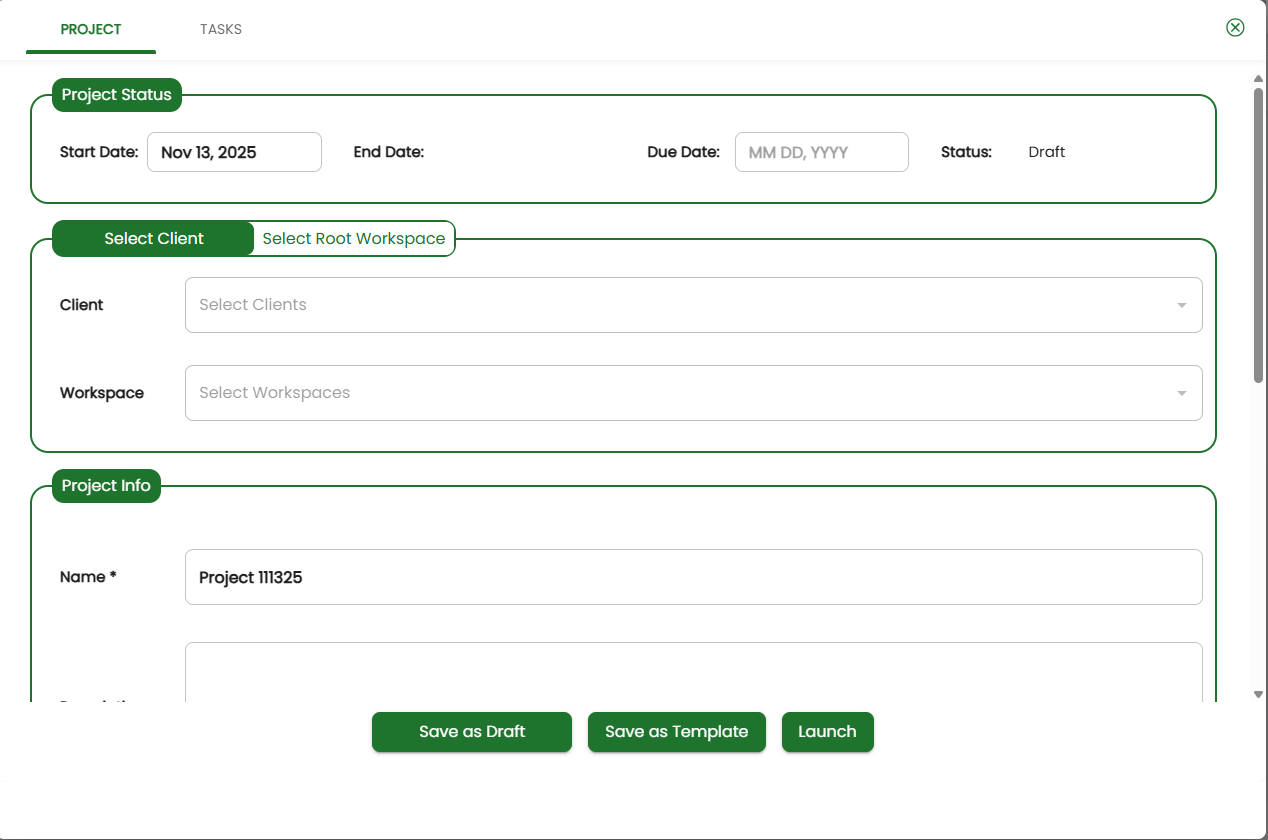Click the vertical scrollbar thumb
1268x840 pixels.
tap(1258, 235)
